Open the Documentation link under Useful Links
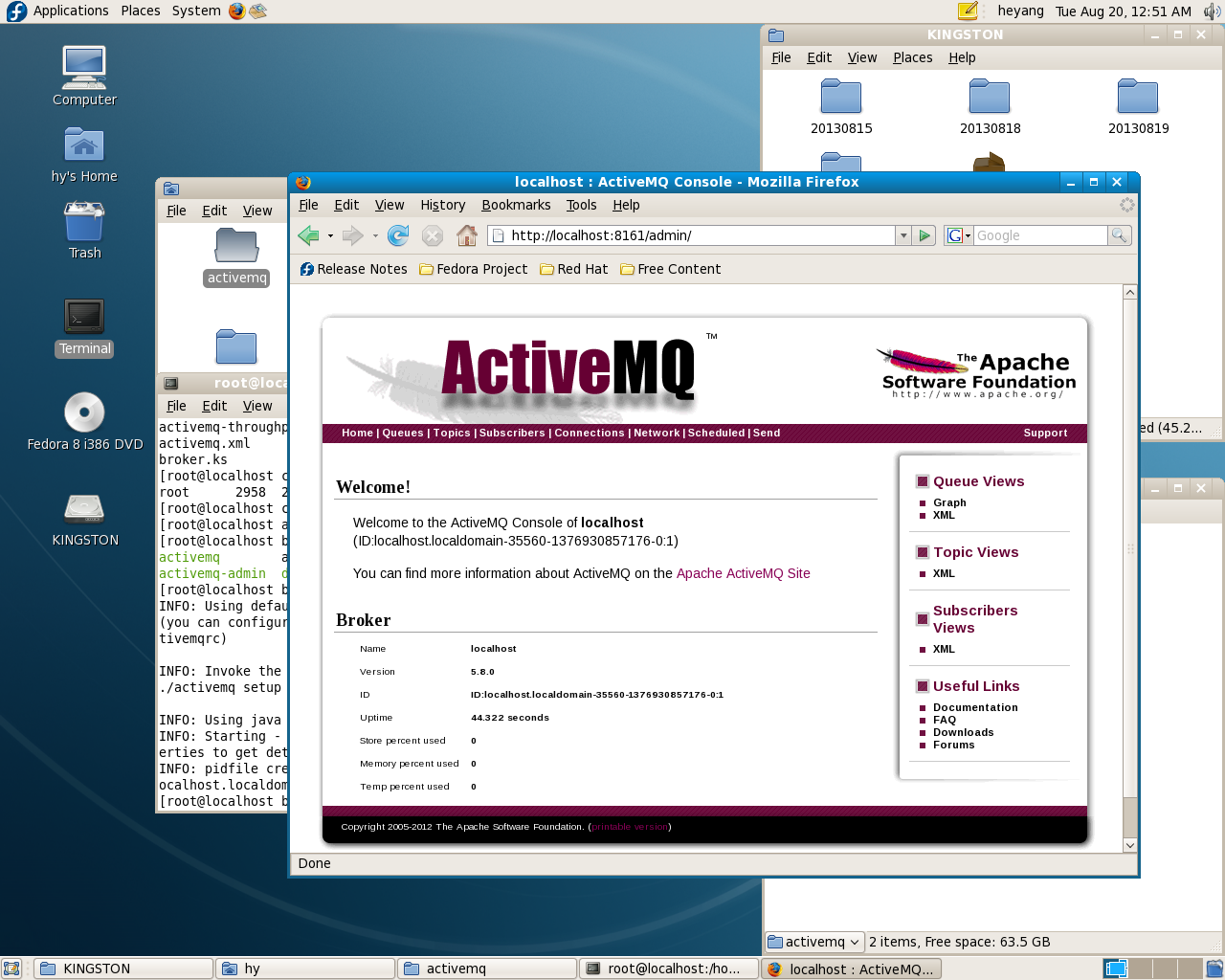This screenshot has height=980, width=1225. pos(975,707)
